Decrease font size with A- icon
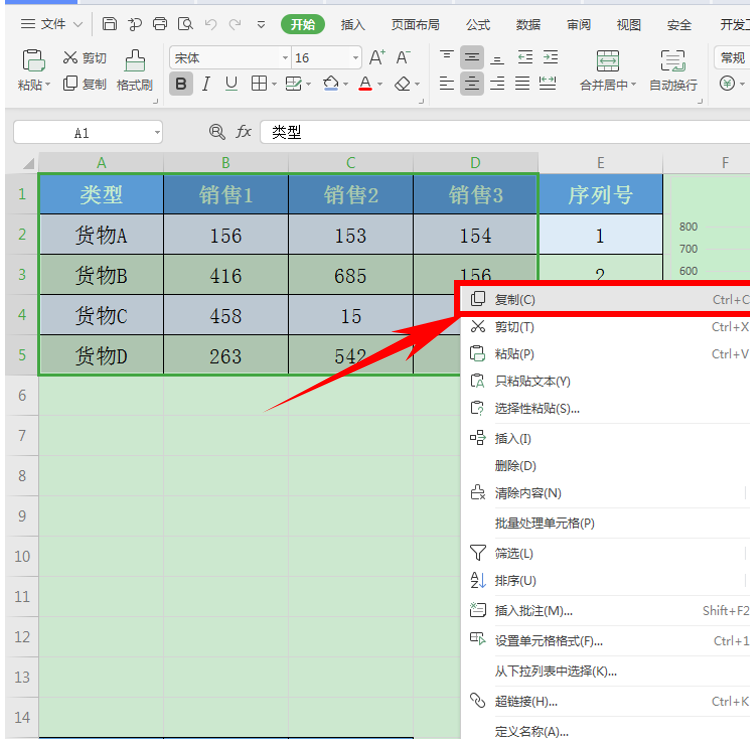The height and width of the screenshot is (739, 750). [x=403, y=57]
